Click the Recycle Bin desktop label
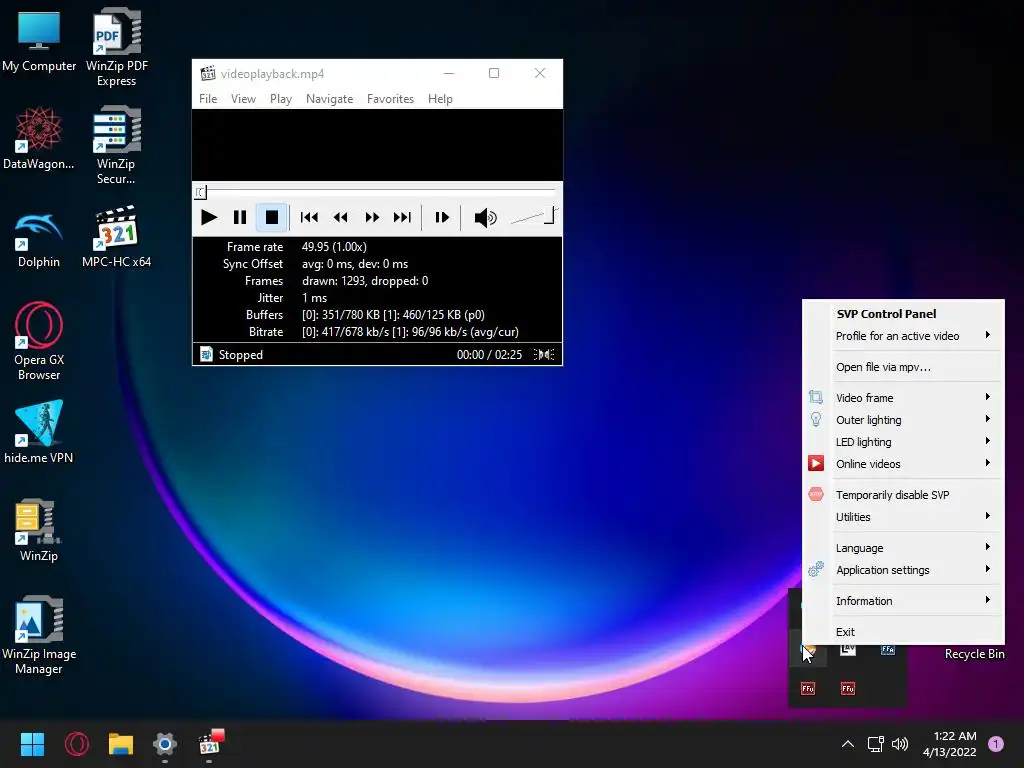 pyautogui.click(x=974, y=654)
